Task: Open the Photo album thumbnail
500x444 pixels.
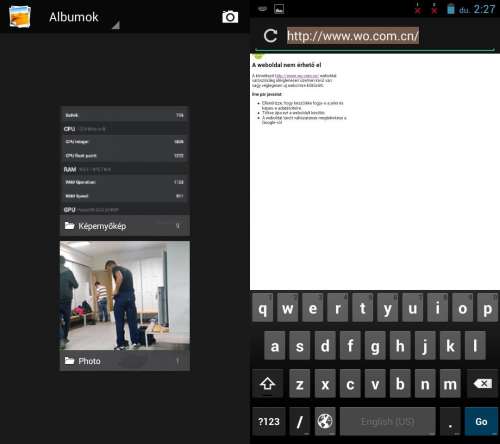Action: [125, 296]
